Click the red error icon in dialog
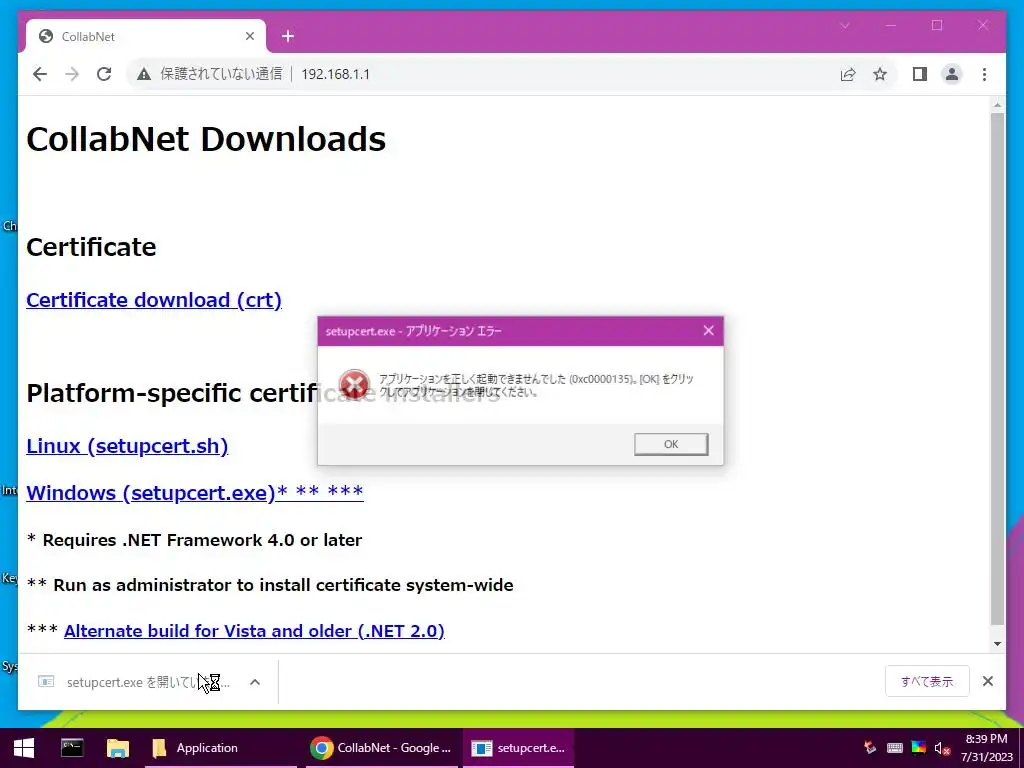The image size is (1024, 768). [354, 384]
